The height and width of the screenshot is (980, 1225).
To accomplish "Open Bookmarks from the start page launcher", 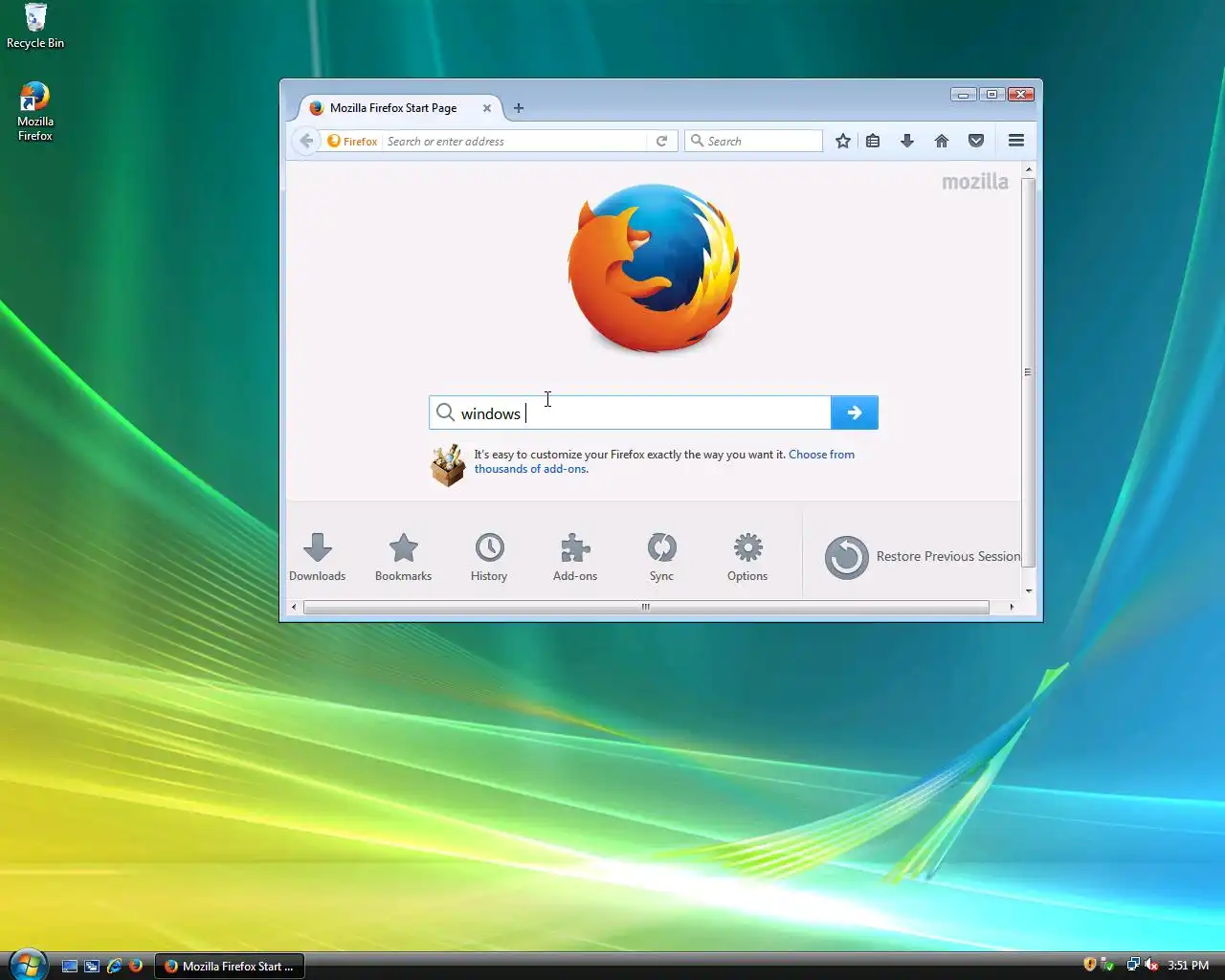I will coord(404,557).
